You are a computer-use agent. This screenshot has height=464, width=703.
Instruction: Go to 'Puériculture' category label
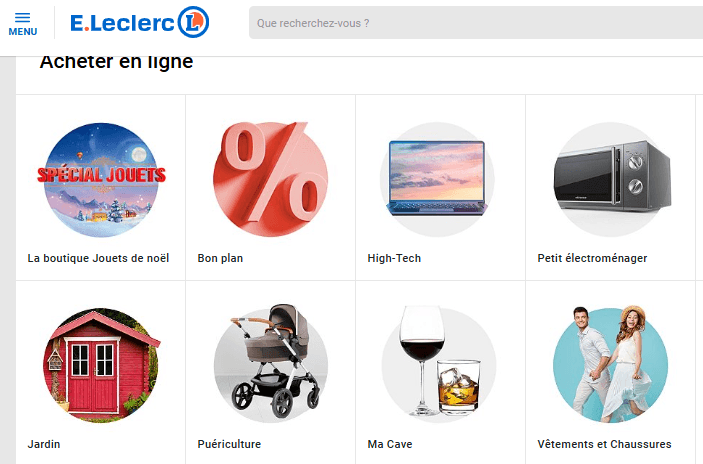pos(229,444)
